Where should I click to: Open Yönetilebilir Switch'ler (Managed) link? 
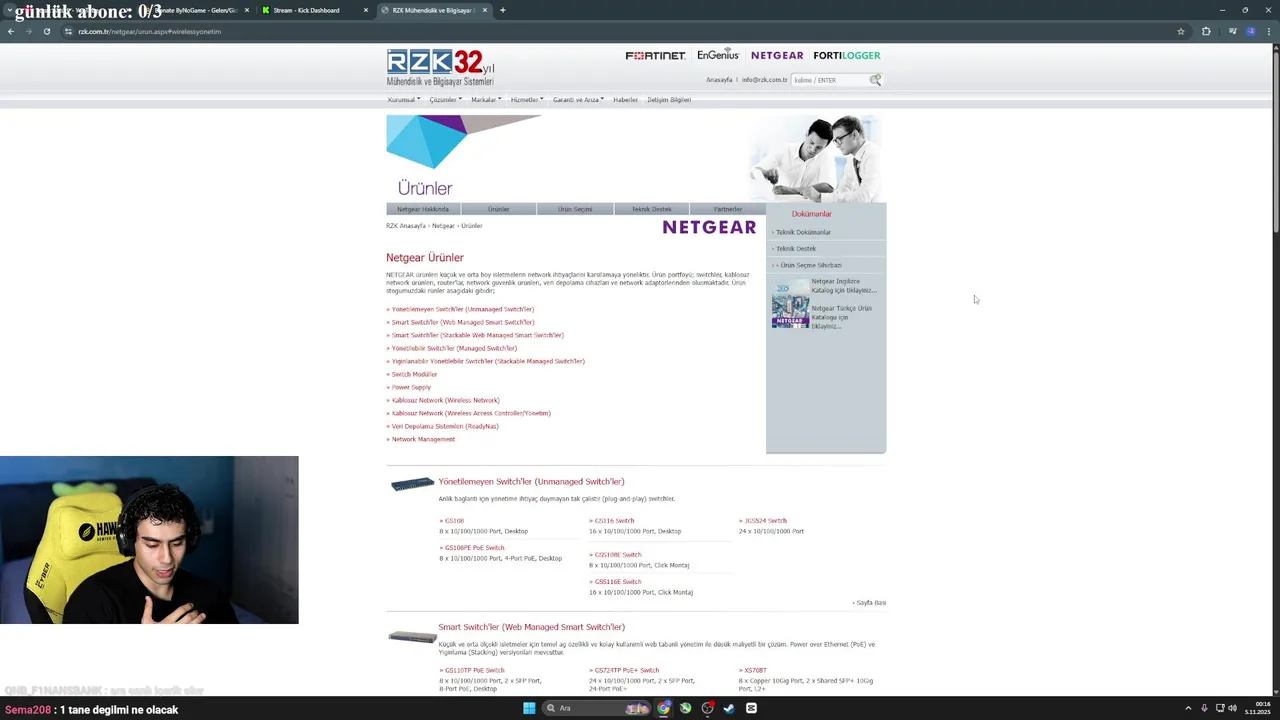click(x=452, y=348)
